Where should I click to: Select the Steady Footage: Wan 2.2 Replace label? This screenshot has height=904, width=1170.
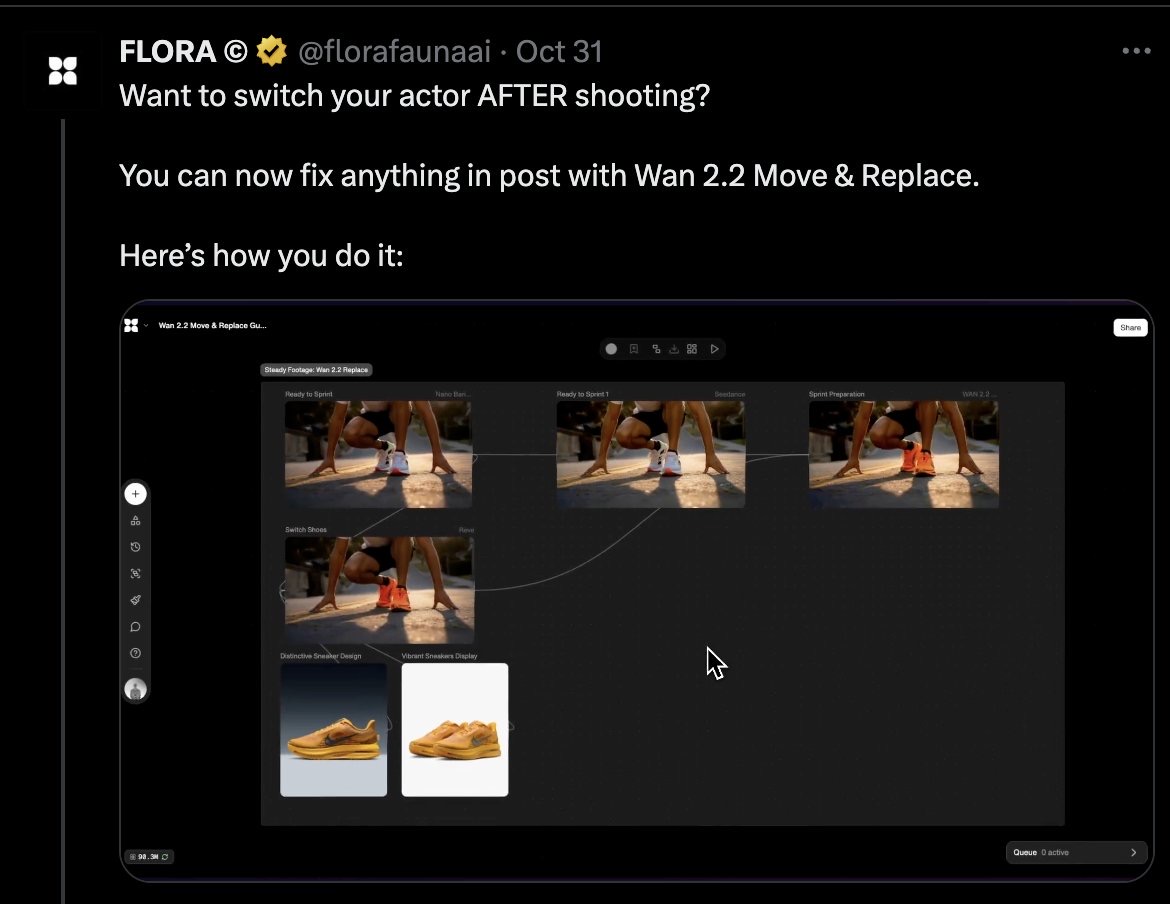(x=317, y=370)
